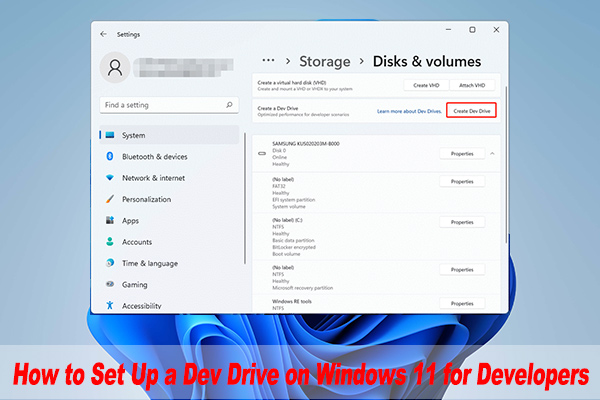Viewport: 600px width, 400px height.
Task: Select the Personalization brush icon
Action: pyautogui.click(x=110, y=199)
